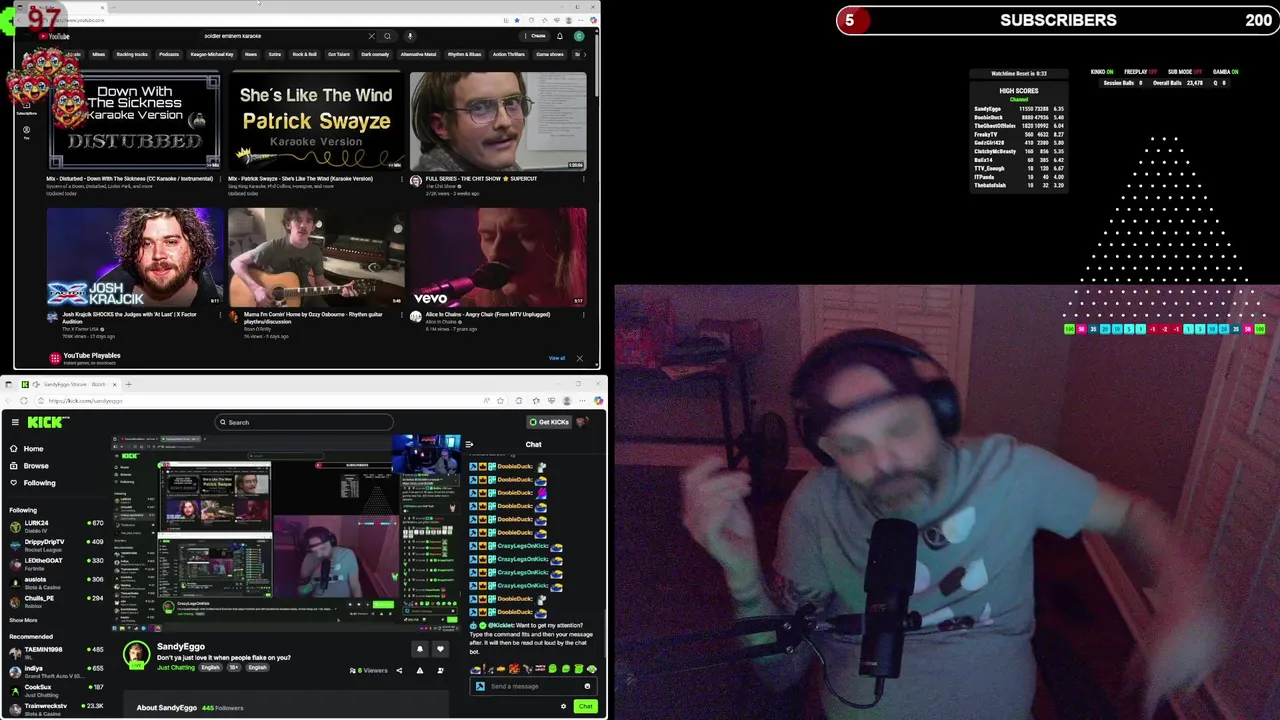Click the Just Chatting category link
The width and height of the screenshot is (1280, 720).
176,667
